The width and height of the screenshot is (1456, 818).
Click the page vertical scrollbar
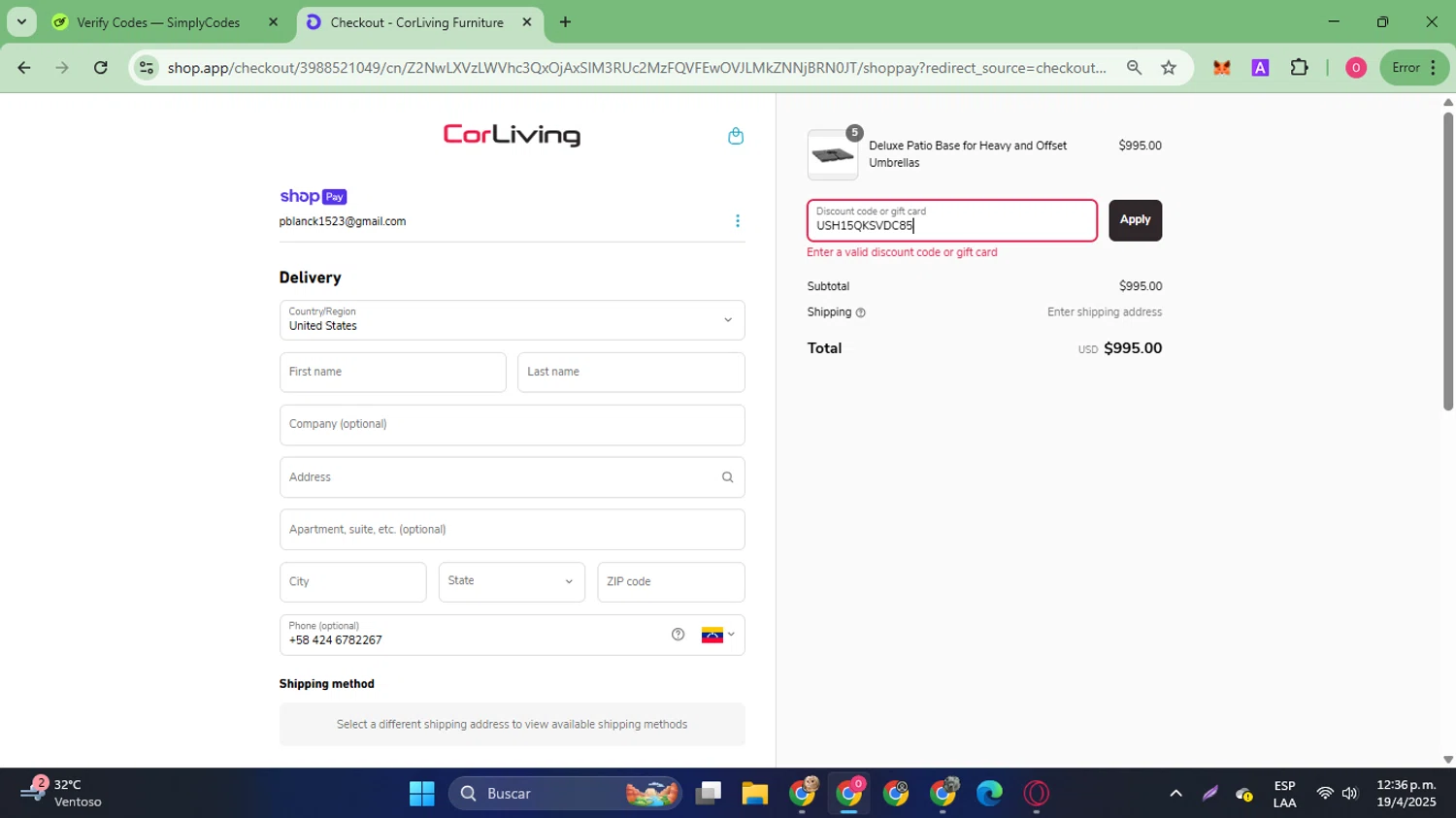tap(1447, 262)
